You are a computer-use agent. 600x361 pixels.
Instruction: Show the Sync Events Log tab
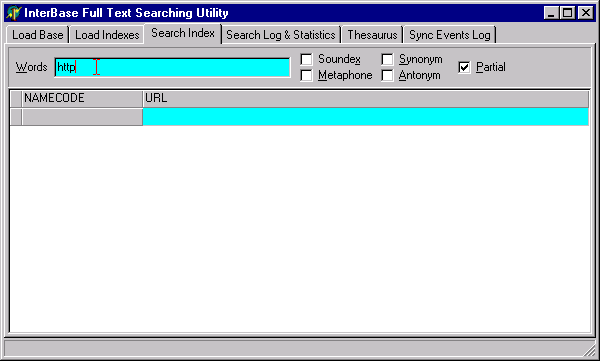[x=450, y=35]
